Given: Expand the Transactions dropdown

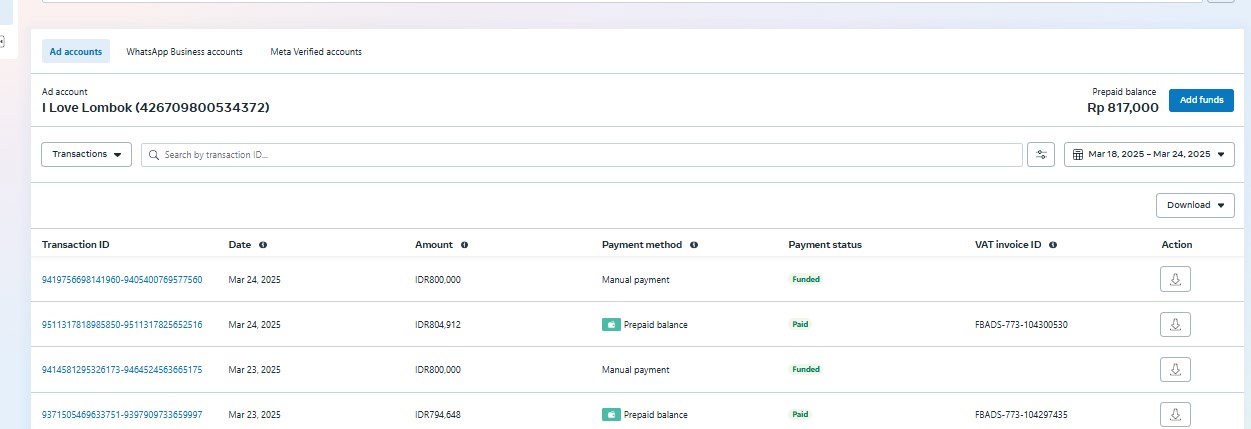Looking at the screenshot, I should click(x=86, y=155).
